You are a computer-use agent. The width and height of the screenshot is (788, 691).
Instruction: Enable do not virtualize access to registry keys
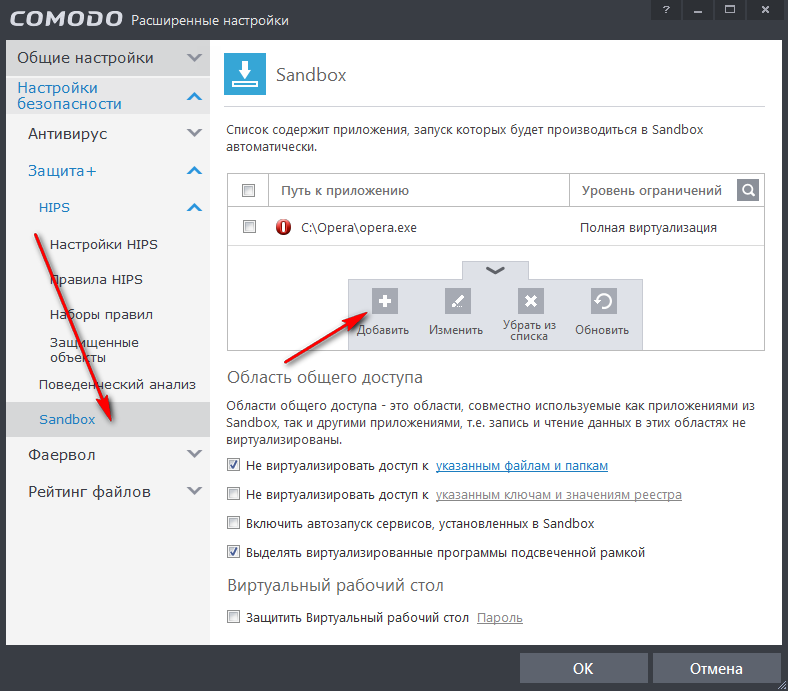click(x=233, y=494)
